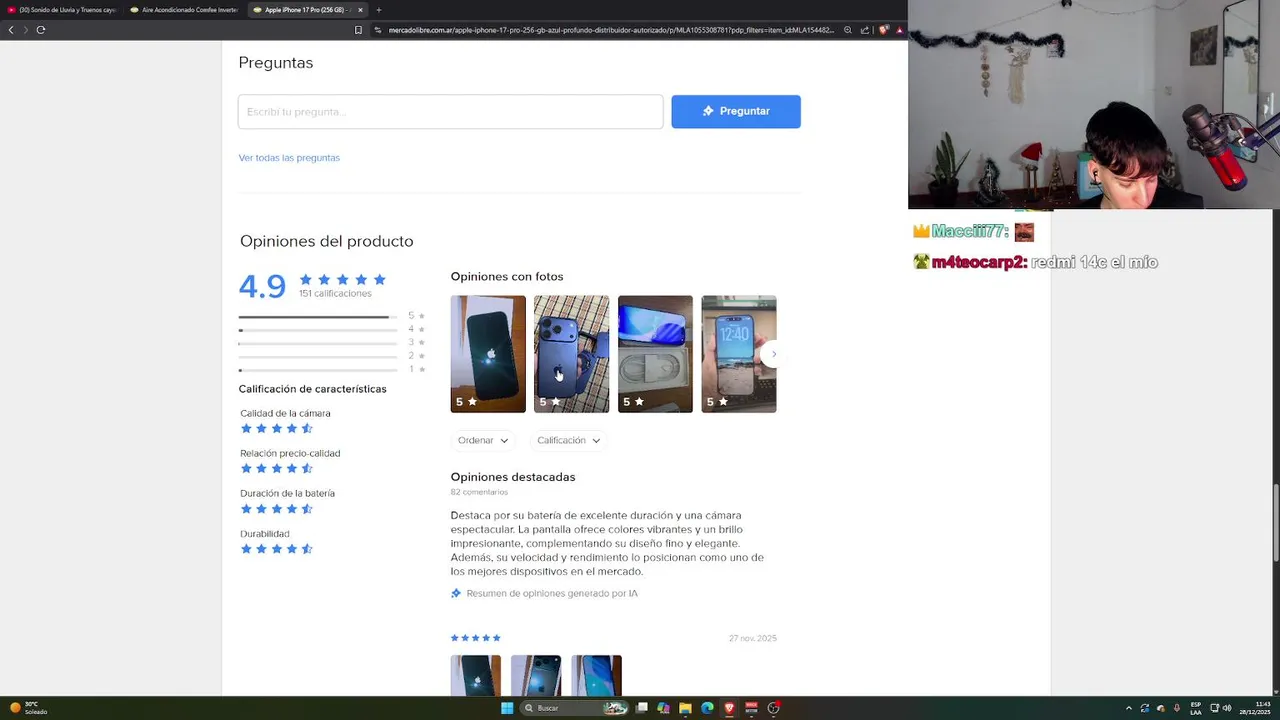Click the 151 calificaciones text

335,294
